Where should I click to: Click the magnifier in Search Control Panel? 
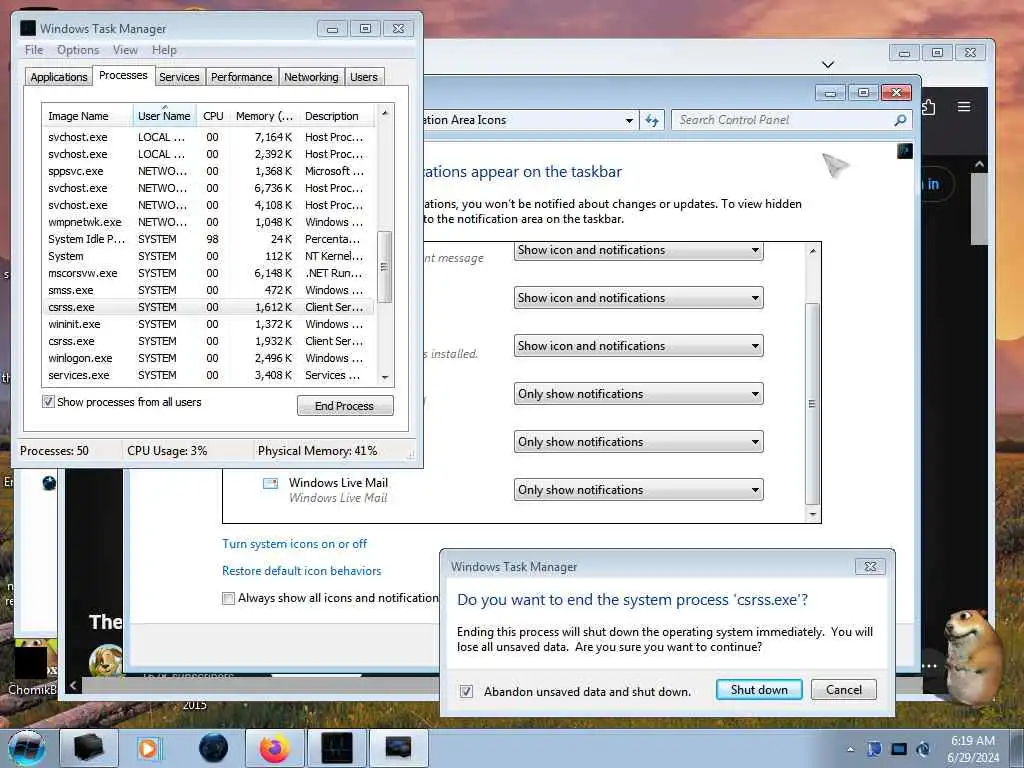[900, 120]
